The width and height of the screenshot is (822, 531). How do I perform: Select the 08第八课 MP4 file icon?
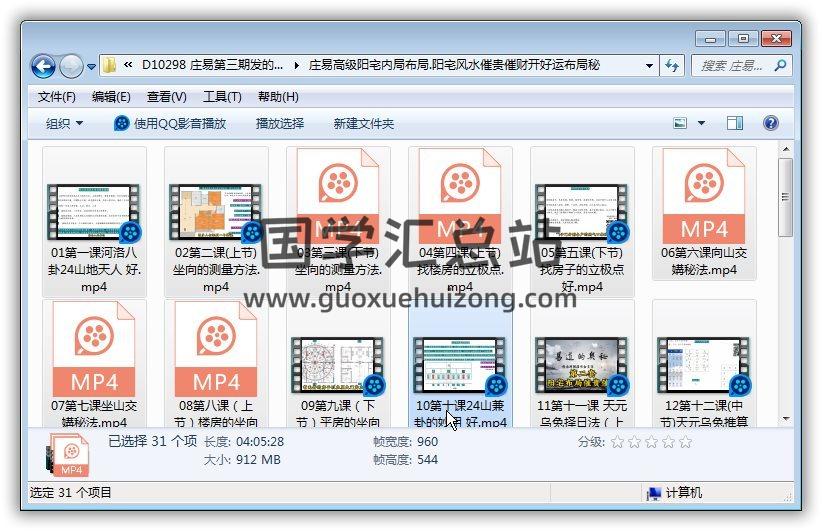click(x=216, y=350)
